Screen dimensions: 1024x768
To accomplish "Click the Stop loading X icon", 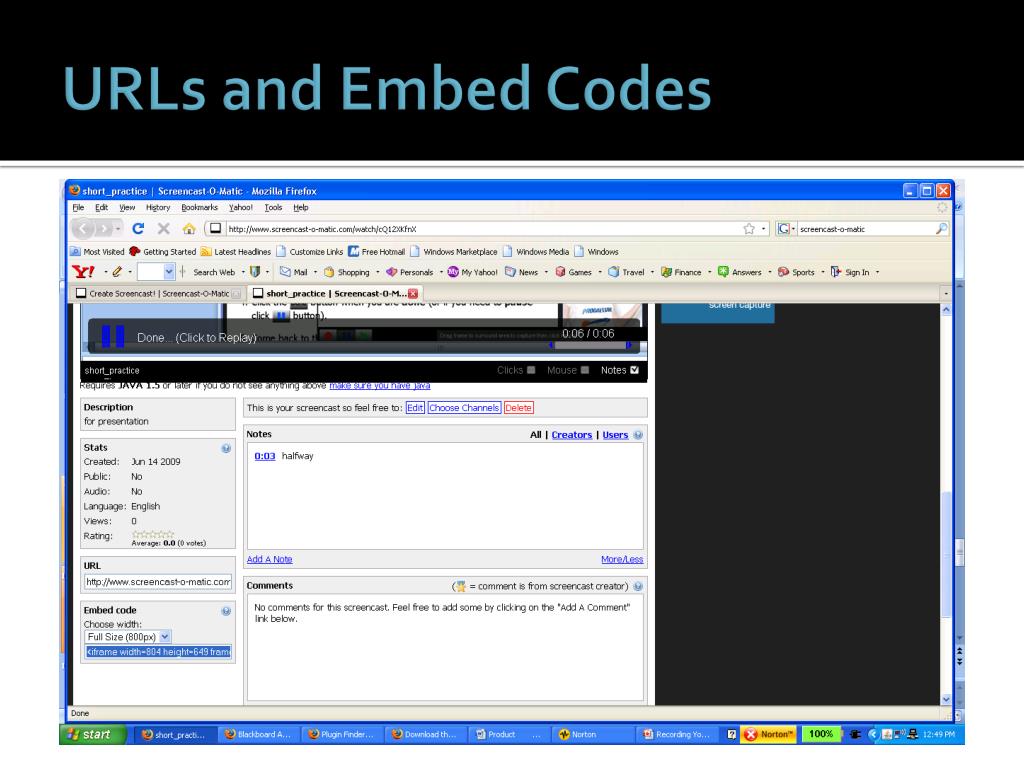I will coord(164,229).
